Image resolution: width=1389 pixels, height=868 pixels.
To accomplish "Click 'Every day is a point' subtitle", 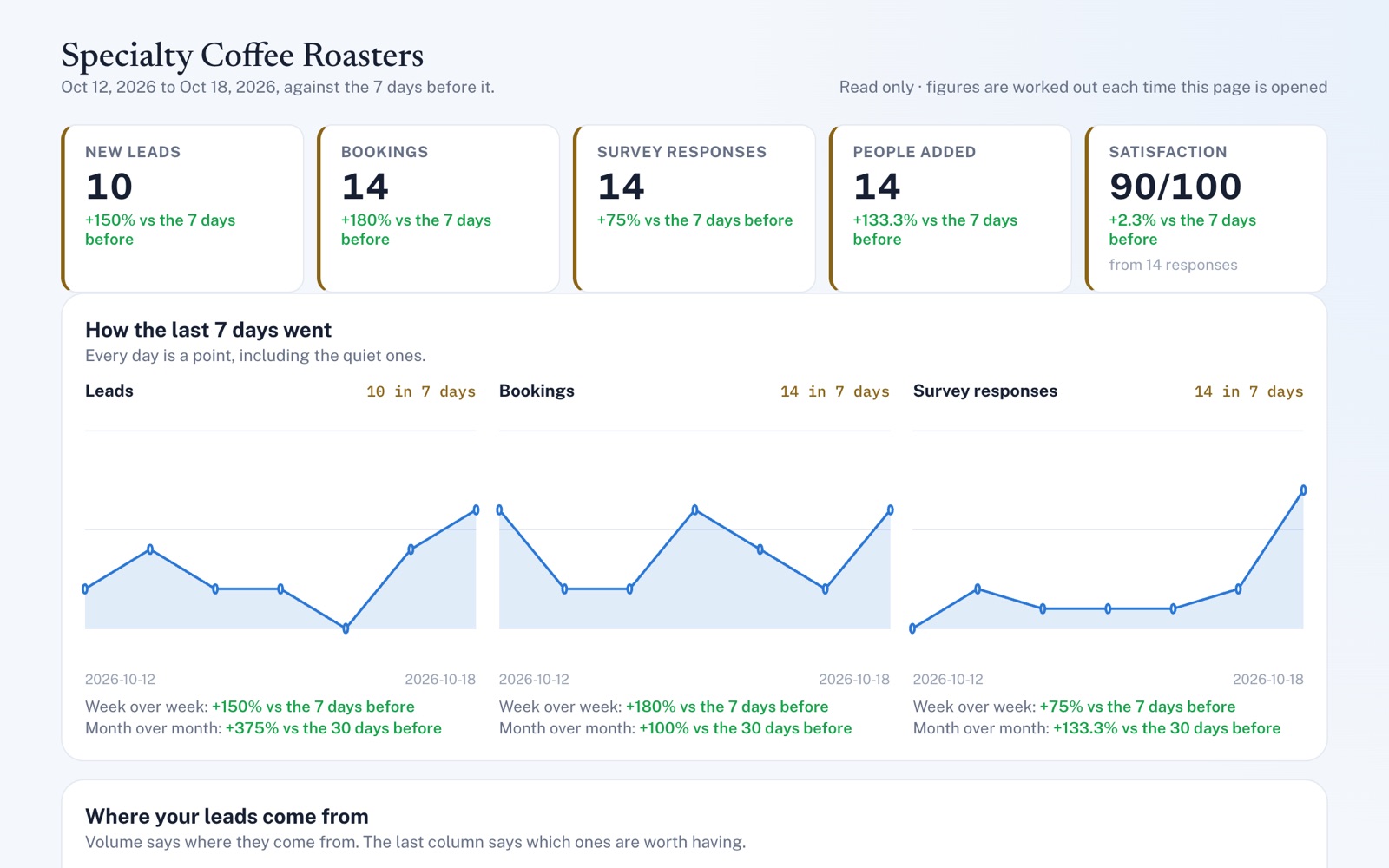I will coord(255,356).
